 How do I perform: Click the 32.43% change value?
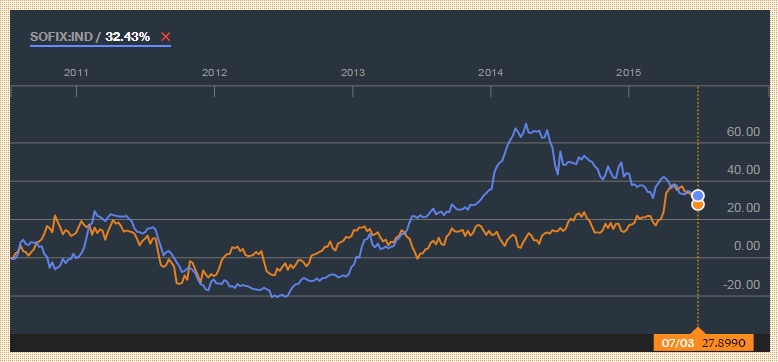[x=128, y=37]
